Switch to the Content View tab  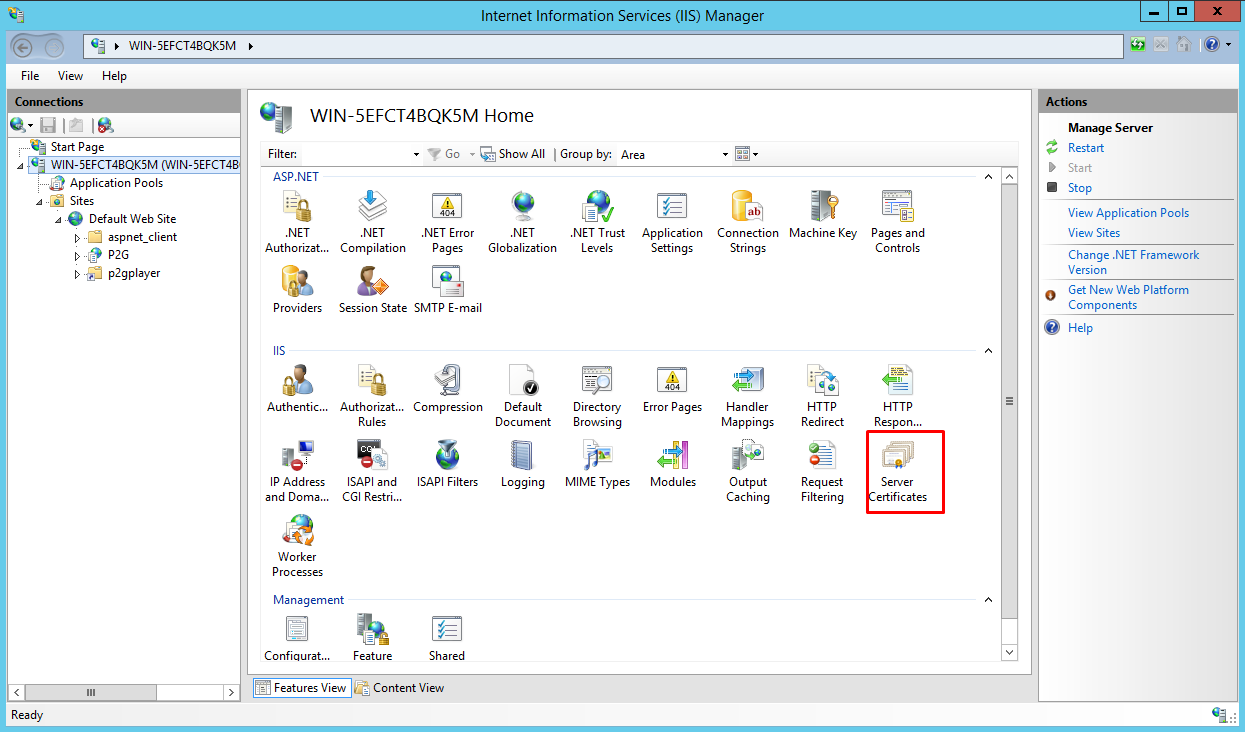point(399,688)
